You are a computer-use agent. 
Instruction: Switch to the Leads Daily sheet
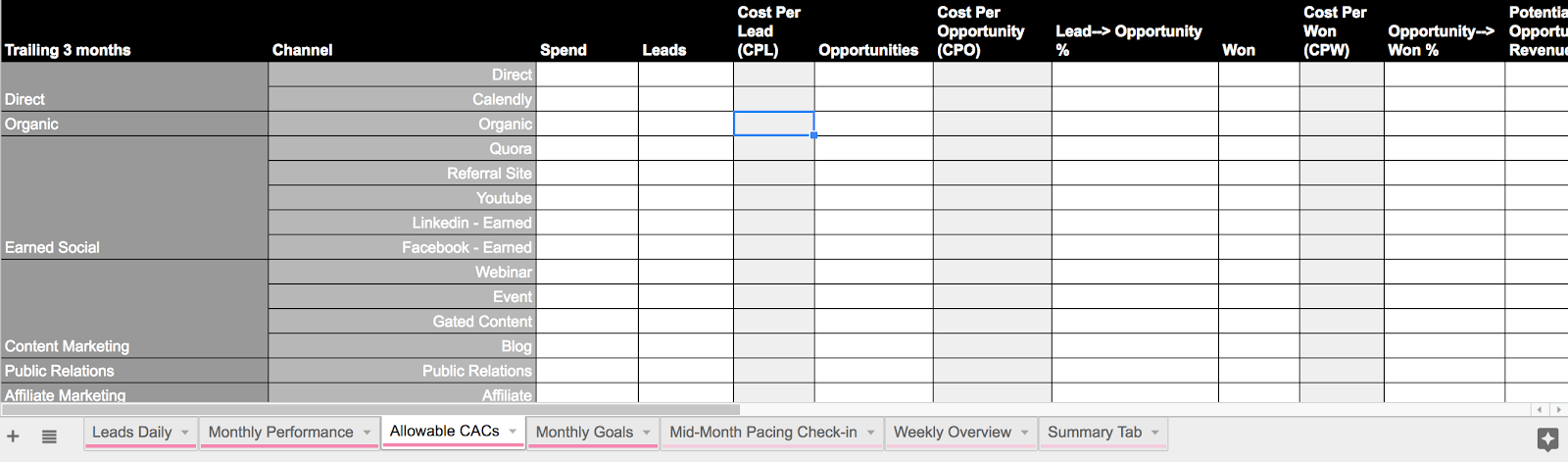click(x=132, y=433)
